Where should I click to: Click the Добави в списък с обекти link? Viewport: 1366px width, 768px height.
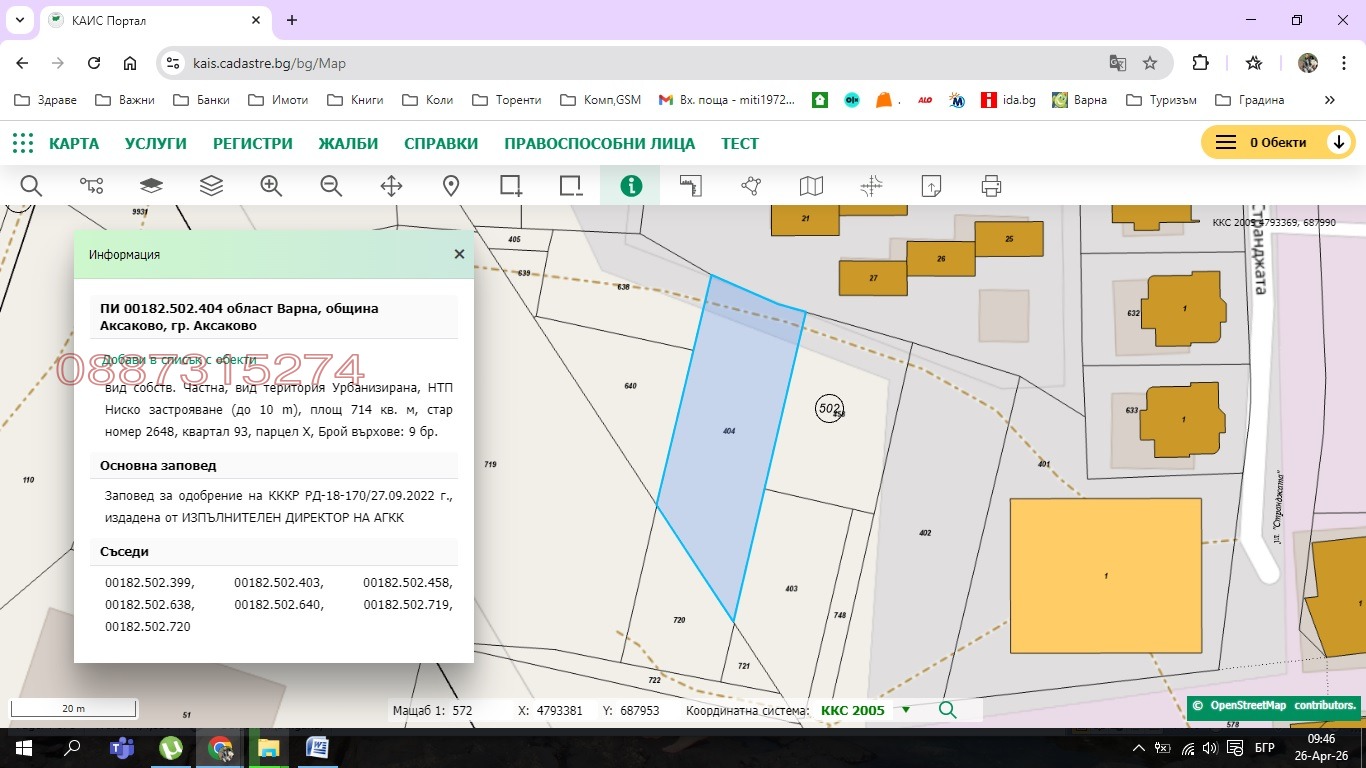click(x=178, y=360)
